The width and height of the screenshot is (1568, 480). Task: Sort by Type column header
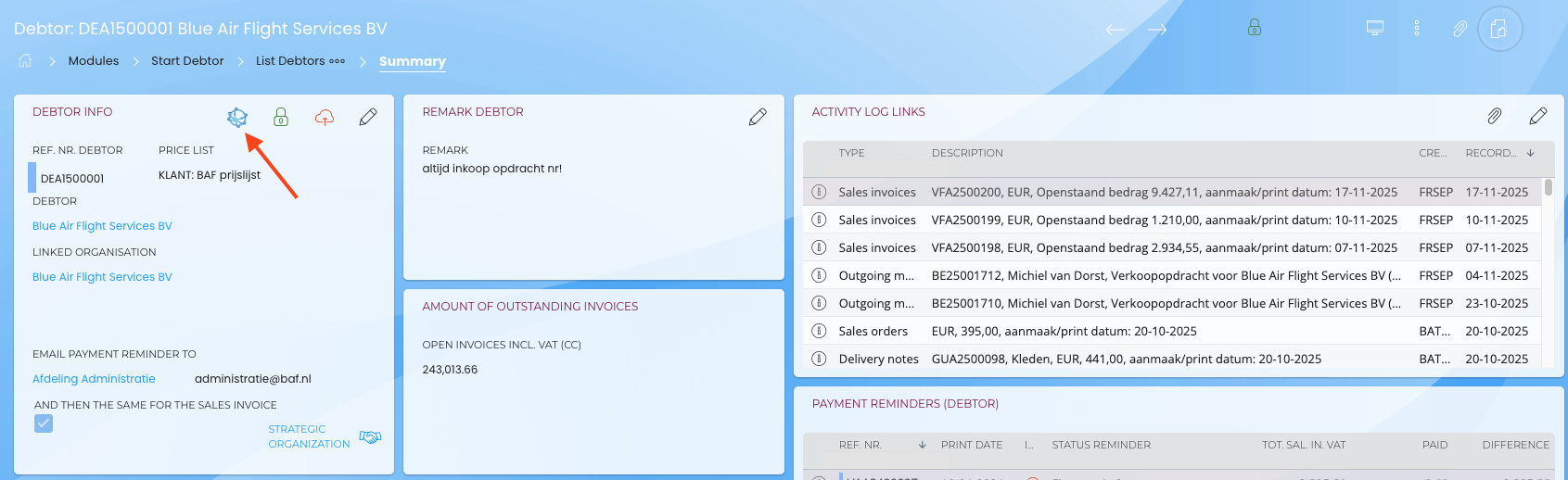[x=851, y=153]
